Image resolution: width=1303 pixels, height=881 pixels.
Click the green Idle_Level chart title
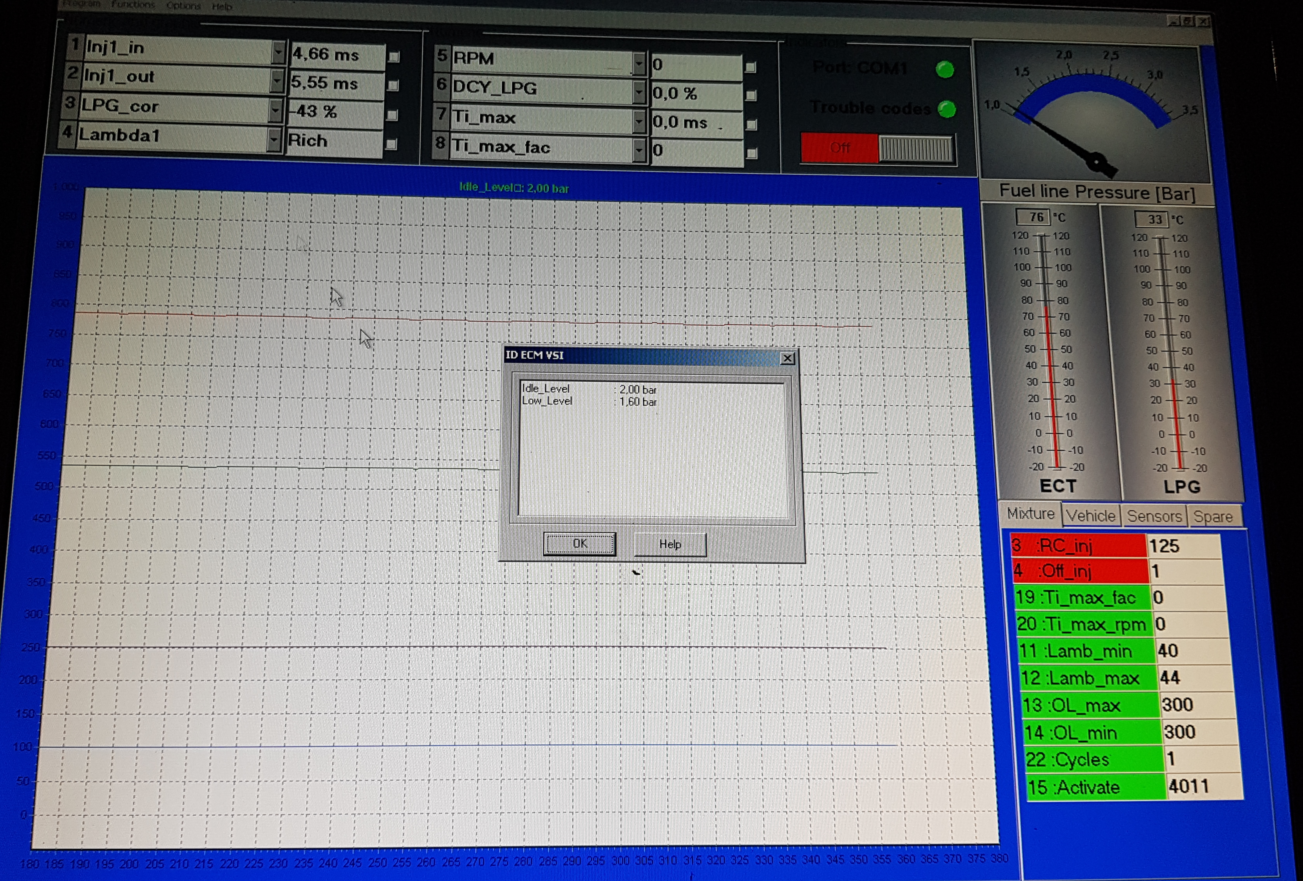513,188
